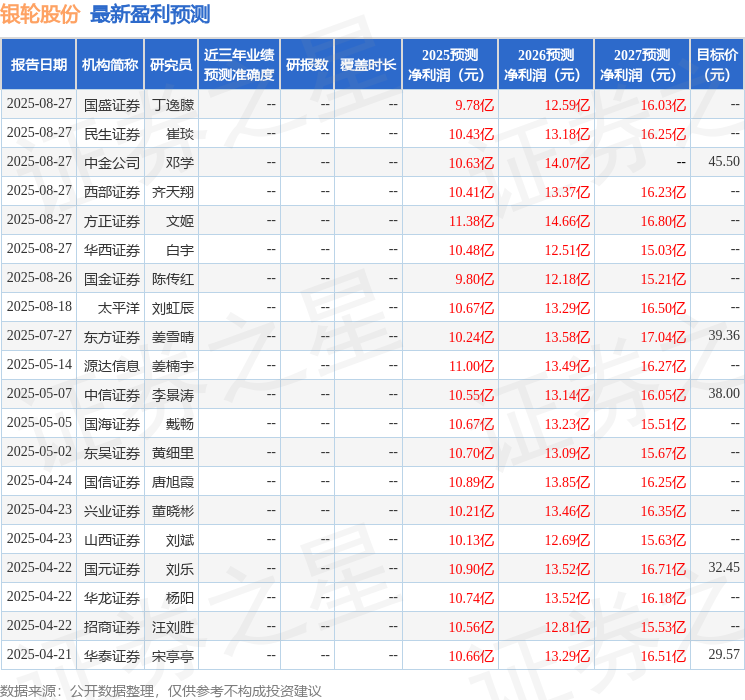The width and height of the screenshot is (745, 700).
Task: Select the 兴业证券 institution cell
Action: coord(112,511)
